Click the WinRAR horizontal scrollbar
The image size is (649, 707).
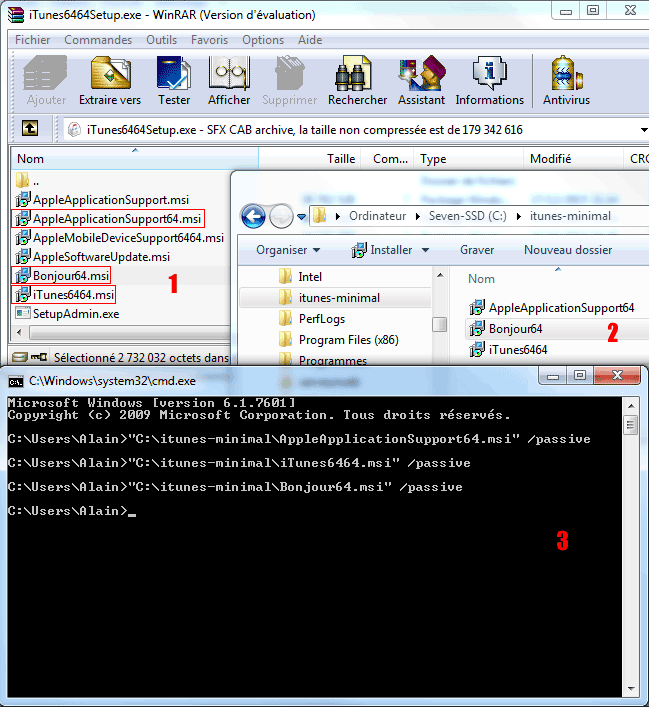click(x=129, y=333)
